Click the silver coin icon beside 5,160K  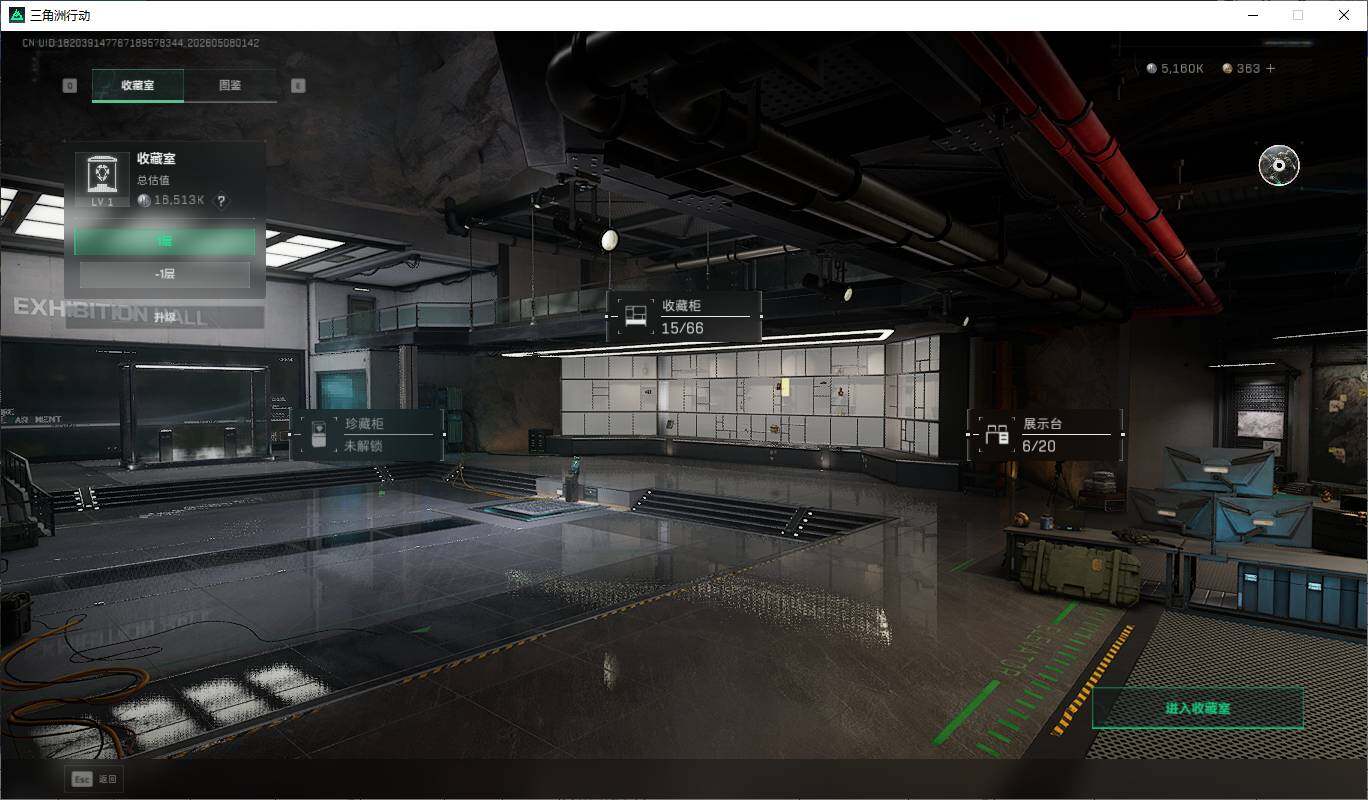(x=1151, y=68)
